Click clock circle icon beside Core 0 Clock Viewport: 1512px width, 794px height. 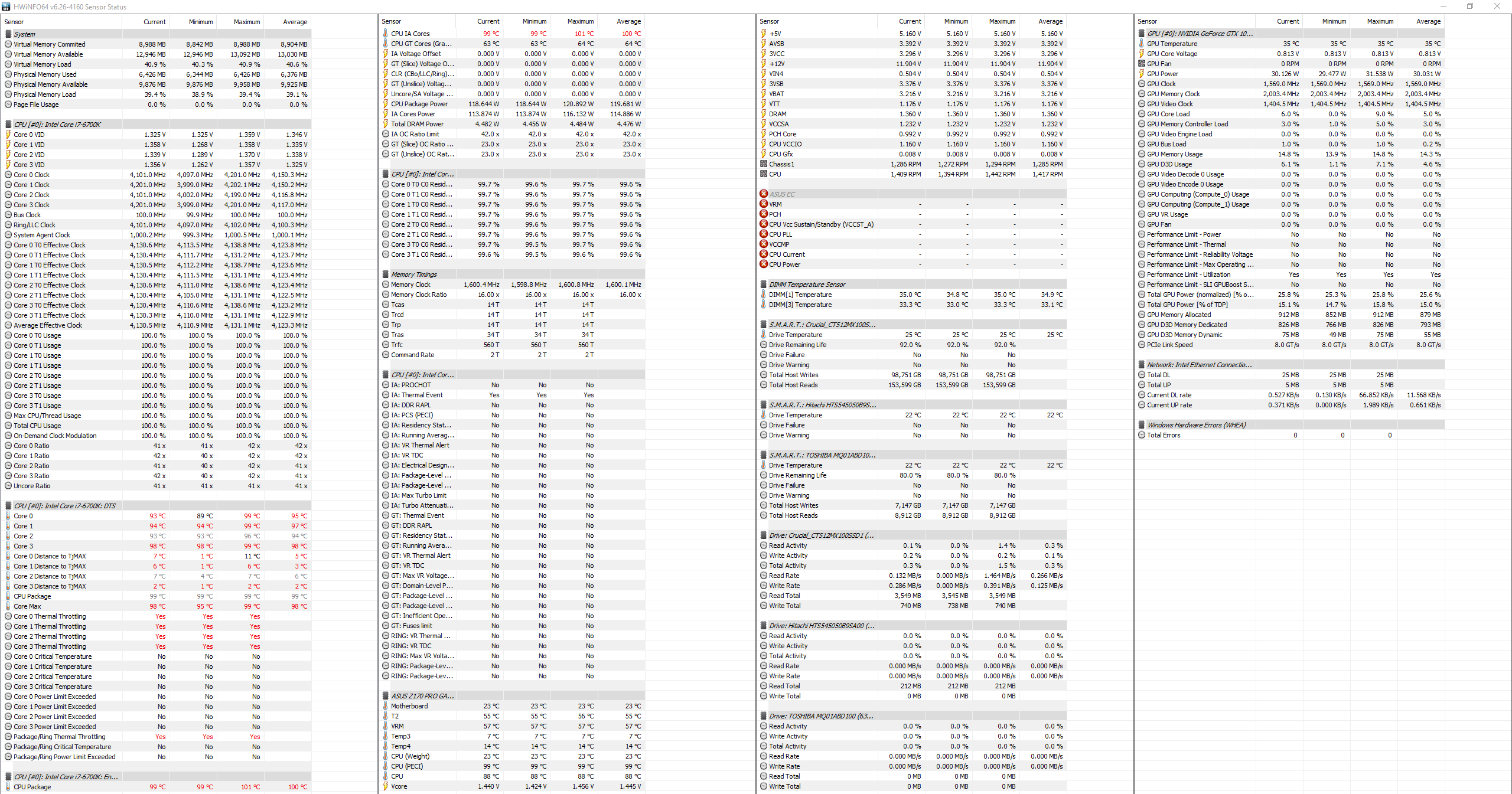pyautogui.click(x=8, y=175)
